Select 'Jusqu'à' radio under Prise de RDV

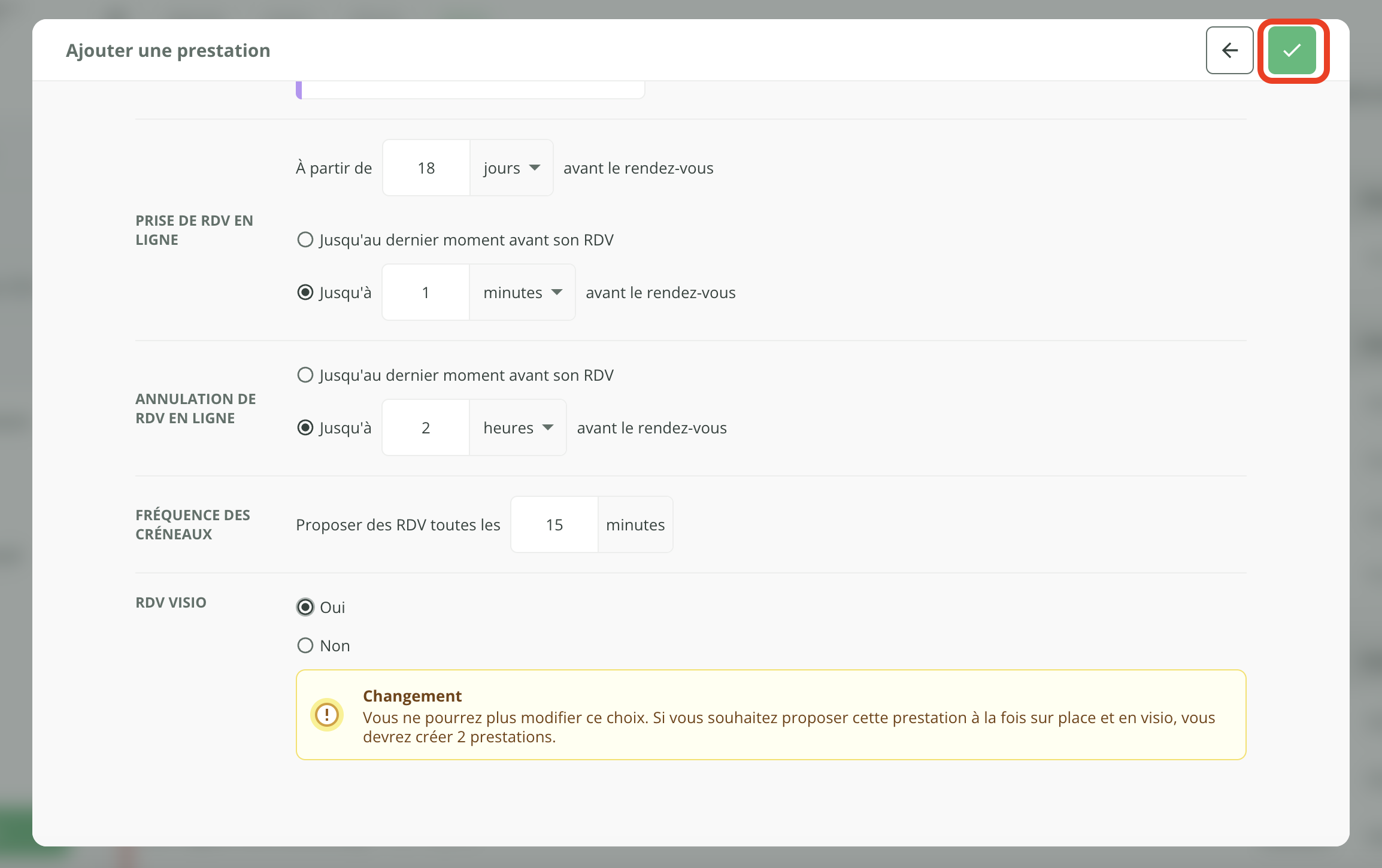coord(305,293)
